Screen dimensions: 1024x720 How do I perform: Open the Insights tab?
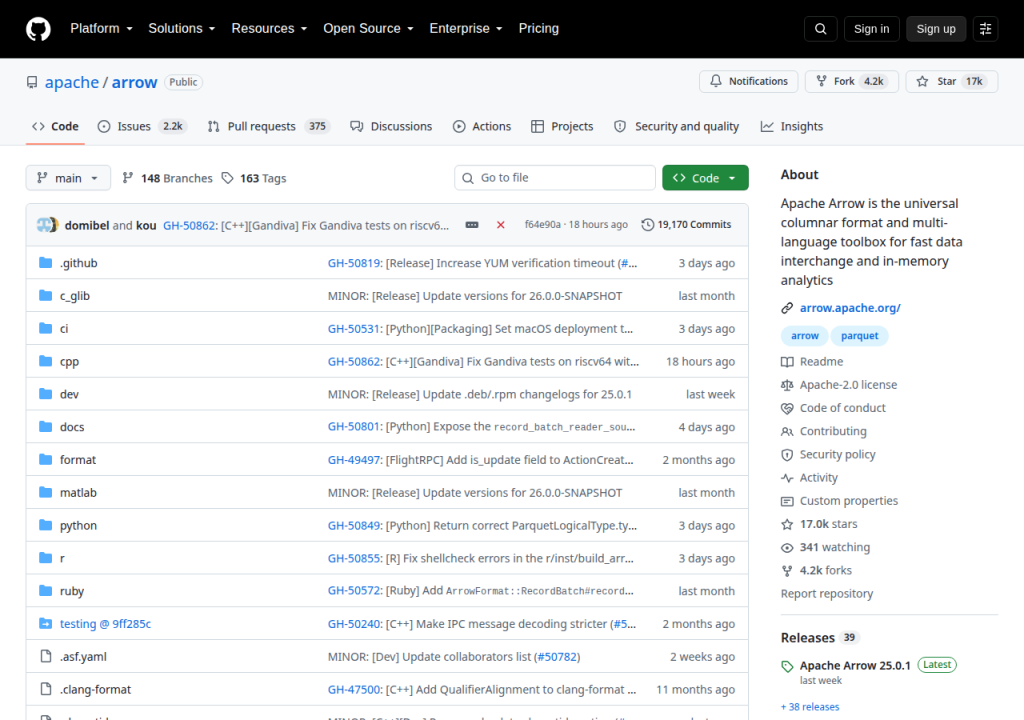pos(792,126)
